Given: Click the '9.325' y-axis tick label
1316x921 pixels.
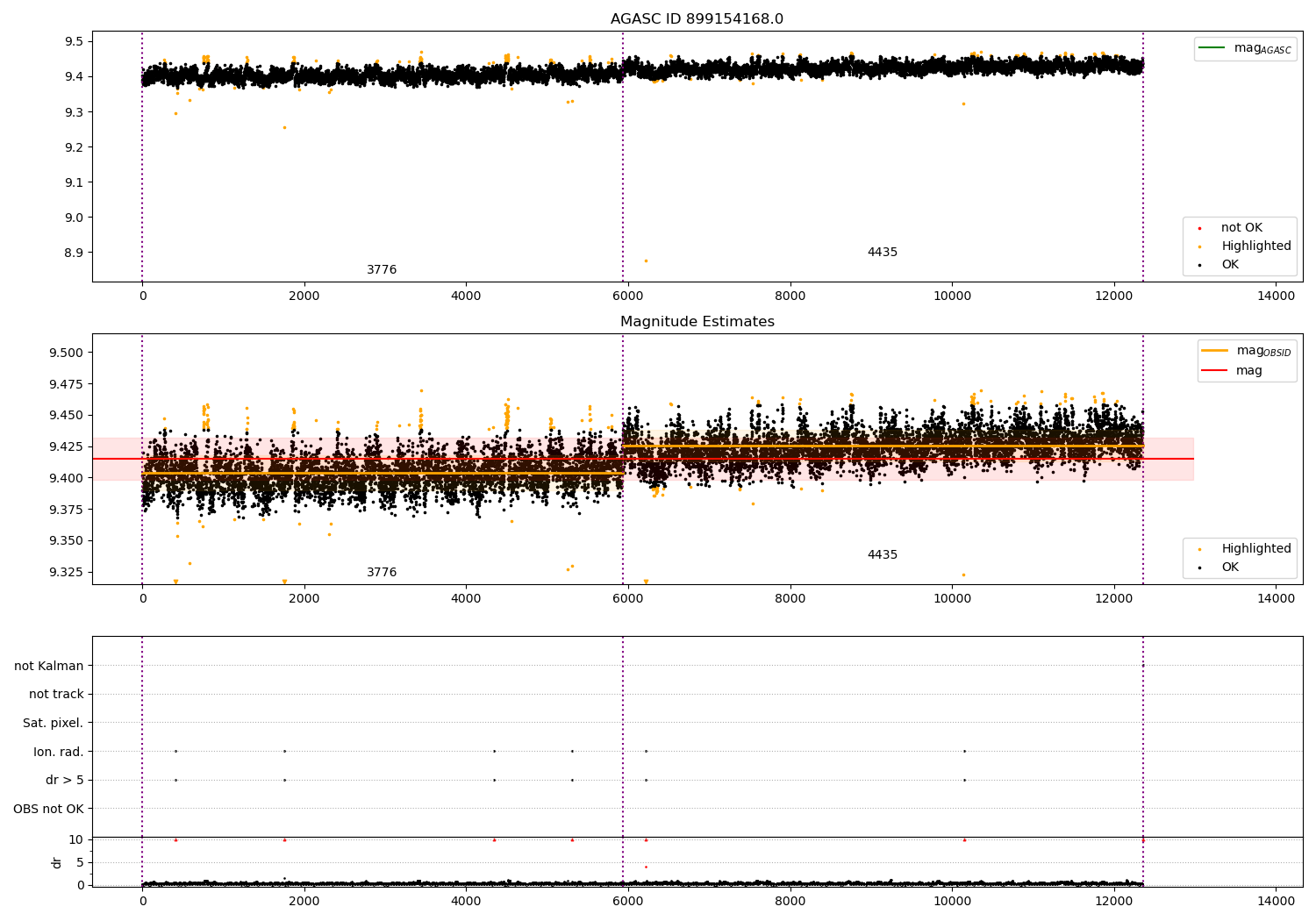Looking at the screenshot, I should coord(67,572).
